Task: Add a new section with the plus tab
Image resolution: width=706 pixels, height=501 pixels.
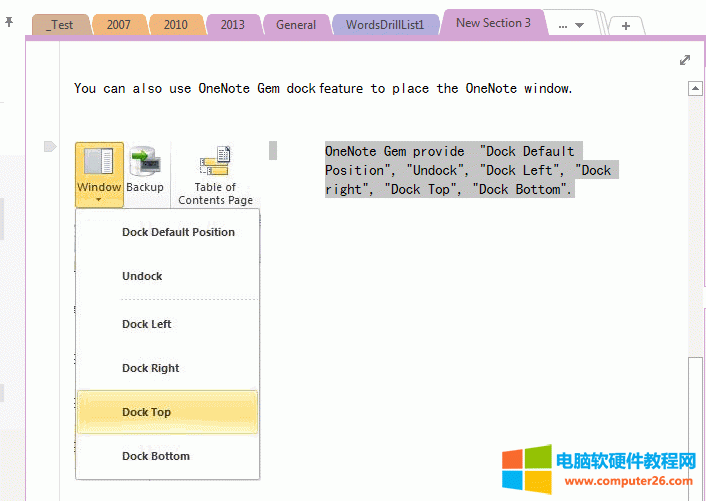Action: (x=625, y=26)
